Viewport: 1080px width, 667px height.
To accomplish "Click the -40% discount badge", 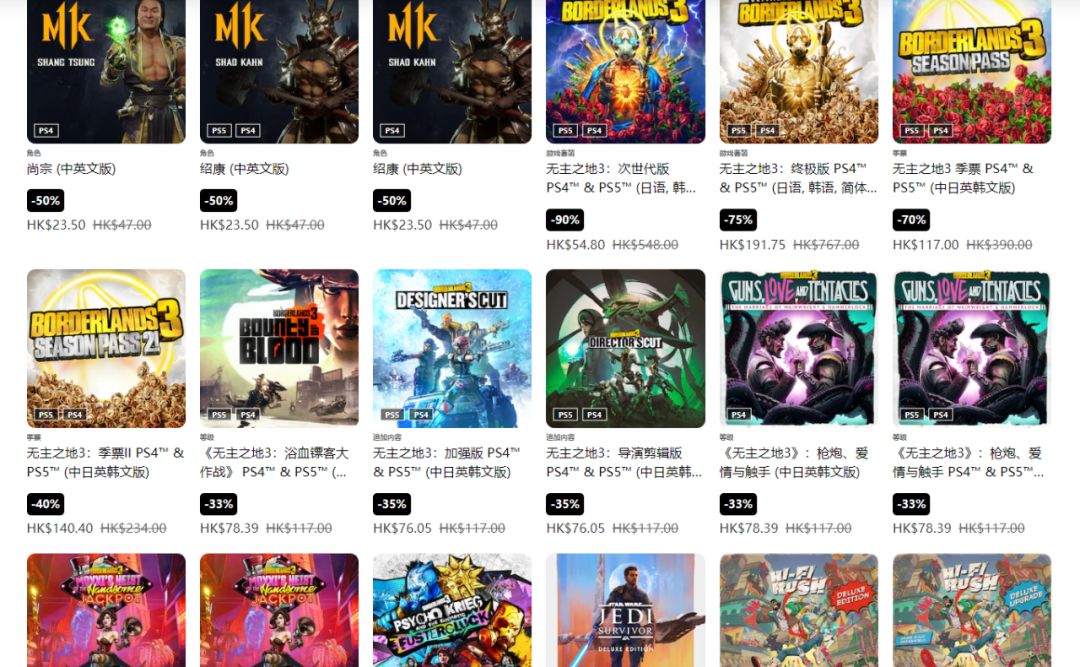I will [x=45, y=504].
